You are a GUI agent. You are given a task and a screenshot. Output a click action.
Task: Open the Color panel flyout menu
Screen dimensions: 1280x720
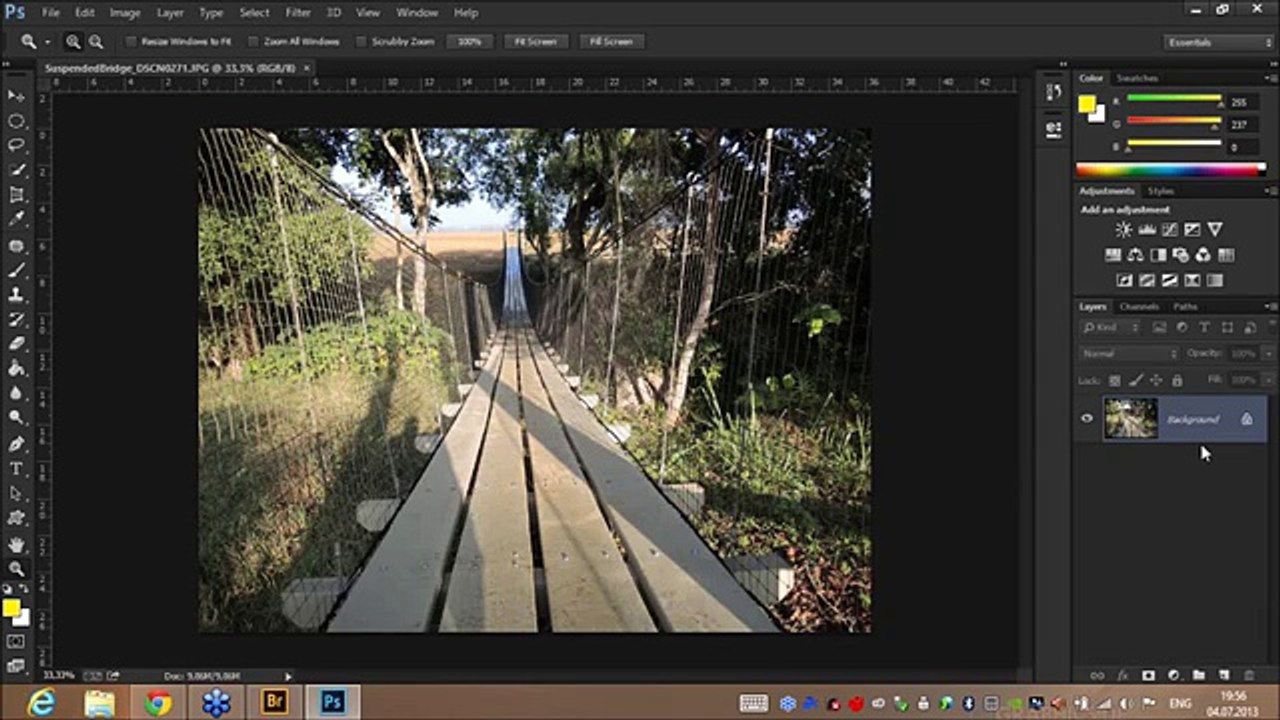click(1269, 78)
